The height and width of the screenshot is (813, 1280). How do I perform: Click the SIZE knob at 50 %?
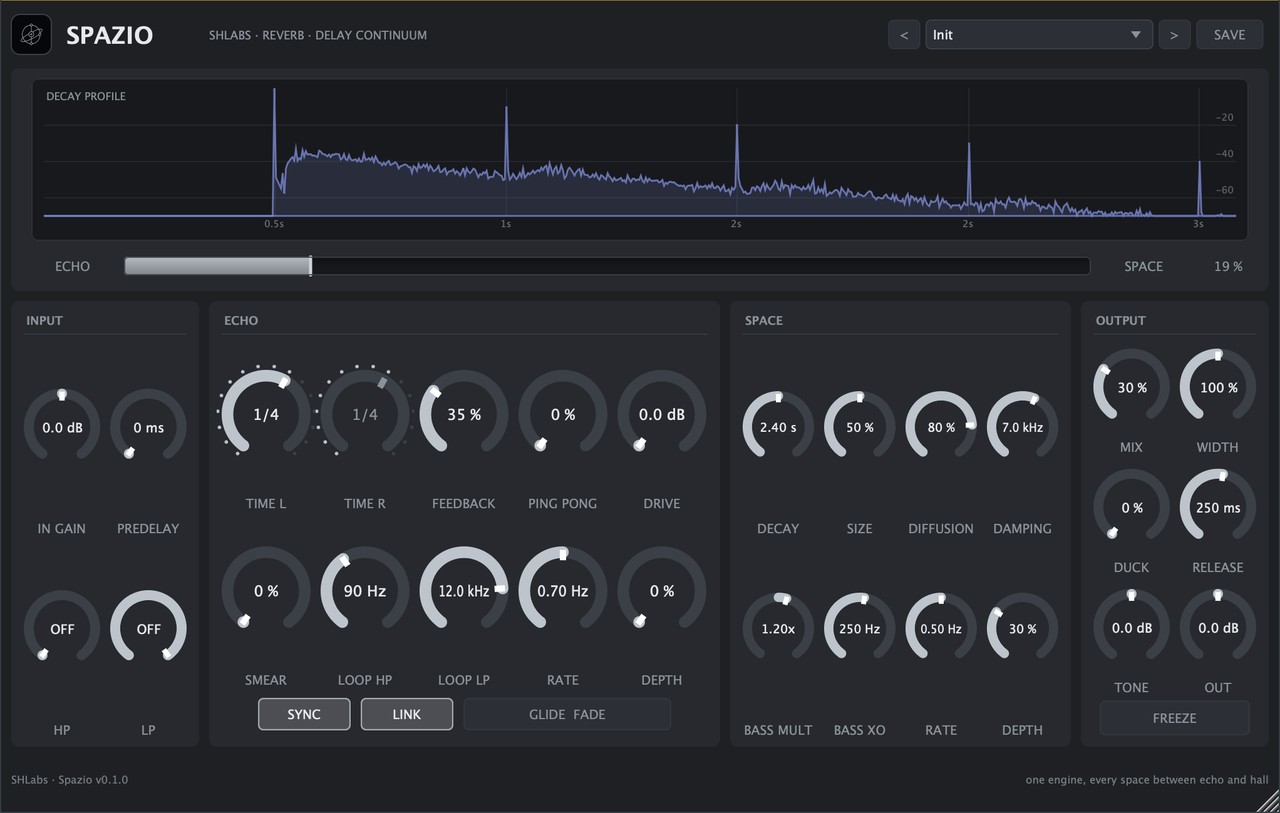[860, 427]
